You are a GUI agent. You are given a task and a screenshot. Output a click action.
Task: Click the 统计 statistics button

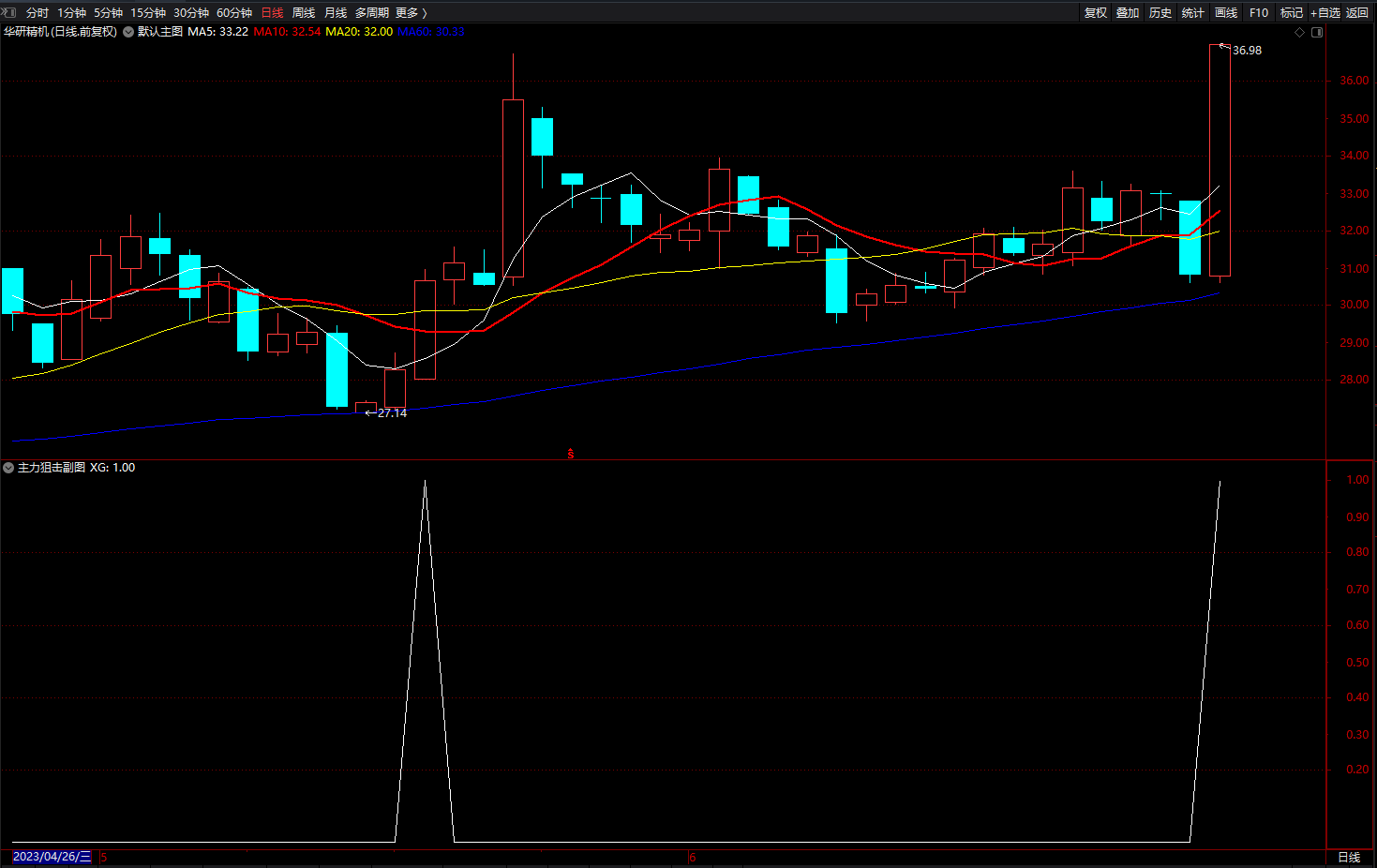click(1193, 12)
